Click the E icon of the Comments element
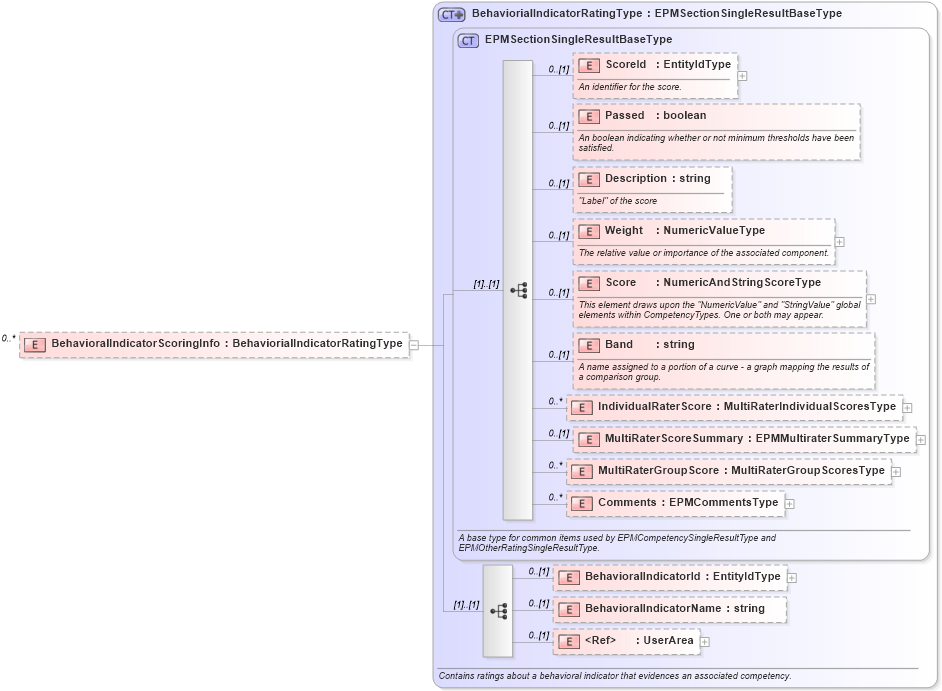This screenshot has height=691, width=942. [x=582, y=502]
